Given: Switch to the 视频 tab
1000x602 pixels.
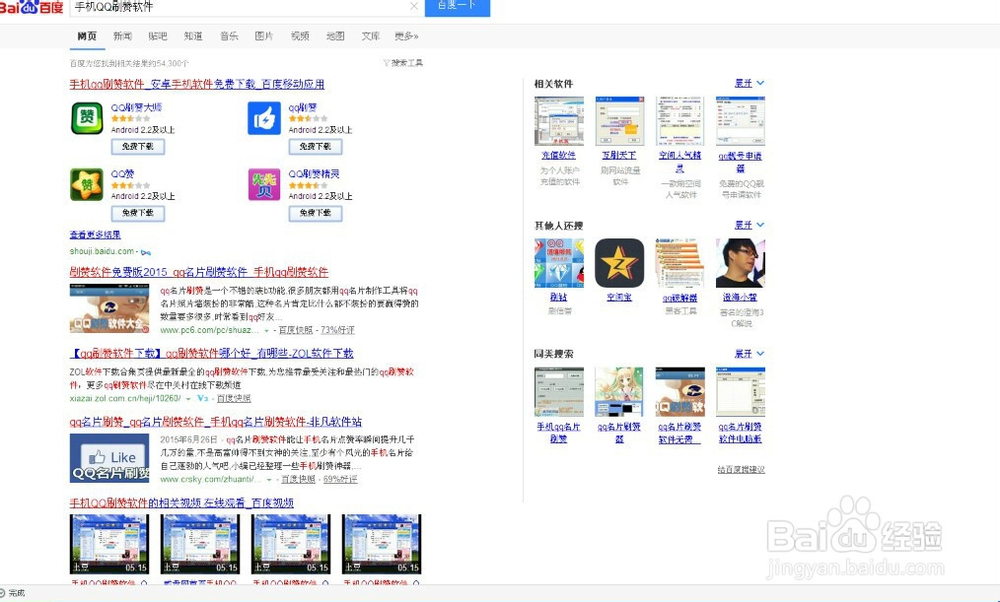Looking at the screenshot, I should pos(300,36).
